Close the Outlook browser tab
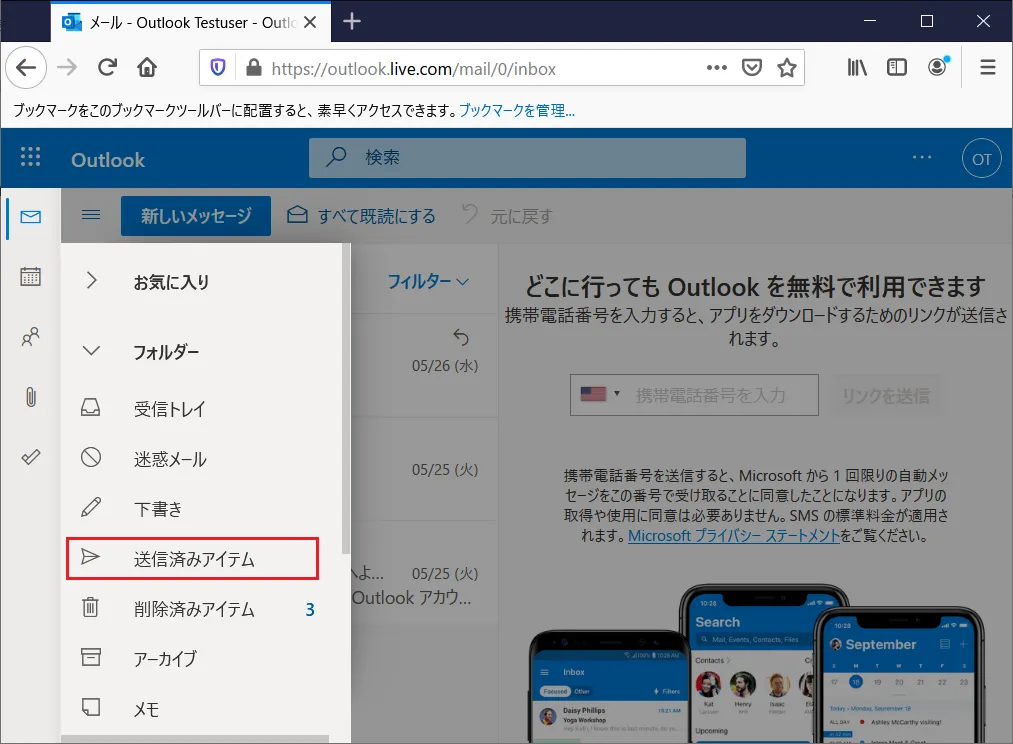The height and width of the screenshot is (744, 1013). 310,23
